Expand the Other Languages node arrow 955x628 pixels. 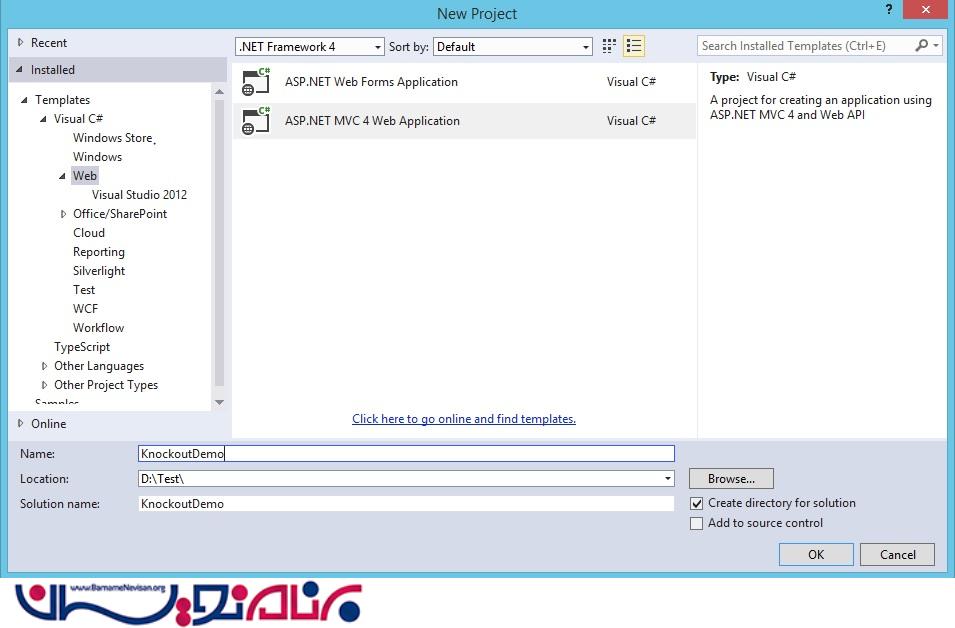coord(44,366)
